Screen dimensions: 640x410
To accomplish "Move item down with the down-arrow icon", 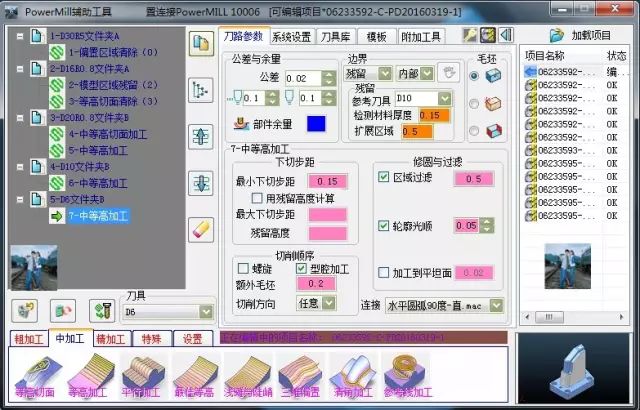I will pos(201,183).
